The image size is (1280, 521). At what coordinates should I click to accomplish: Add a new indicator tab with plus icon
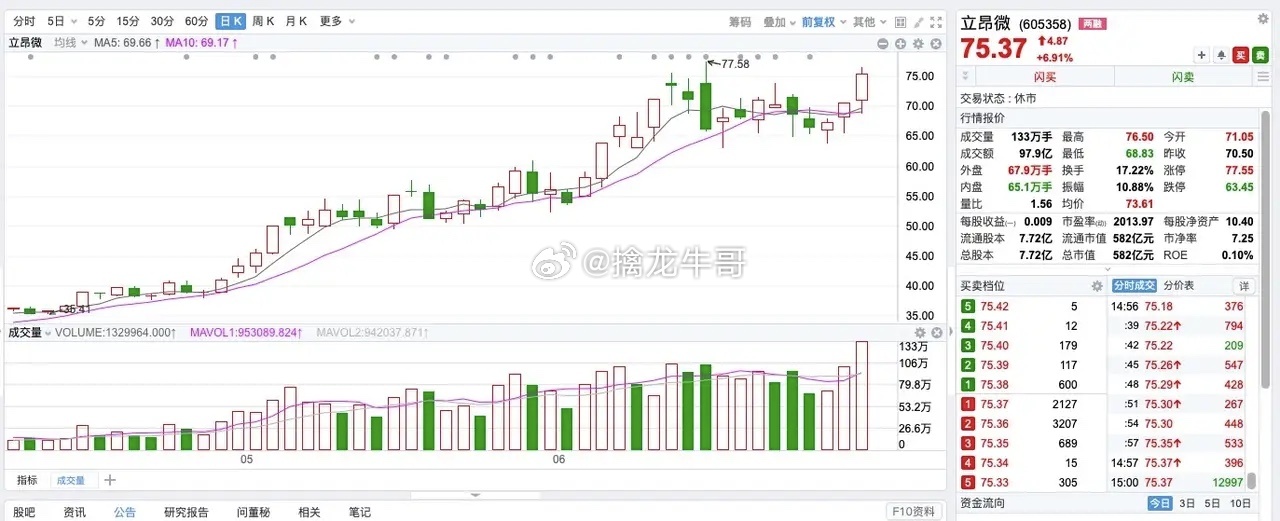click(110, 480)
